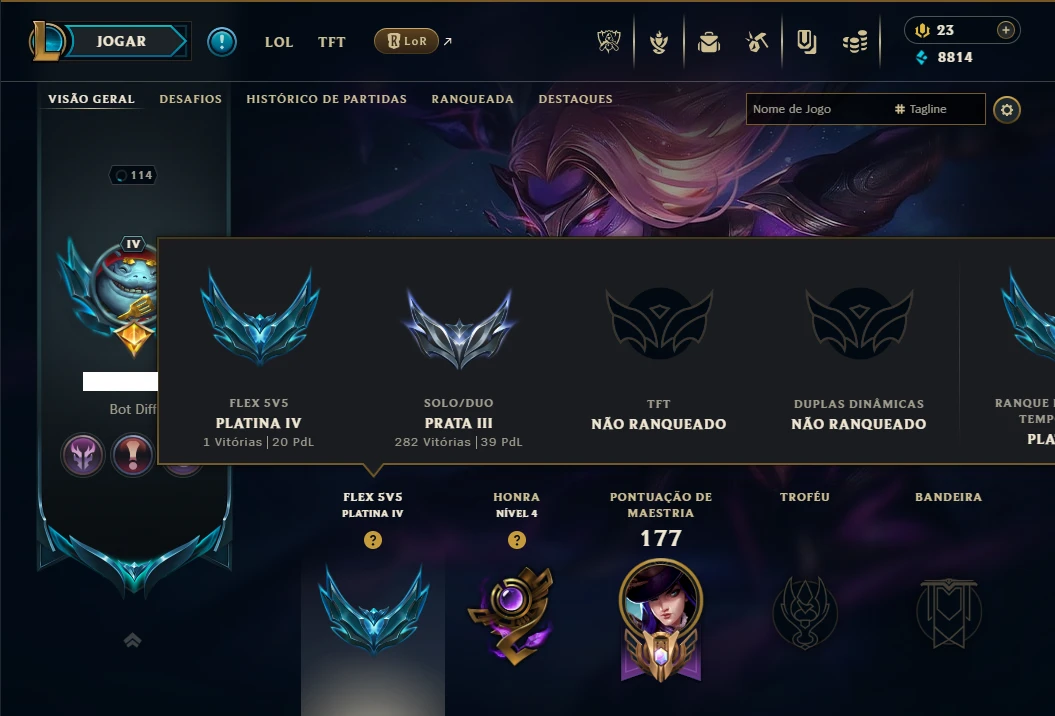Click the TFT menu item

pyautogui.click(x=332, y=42)
